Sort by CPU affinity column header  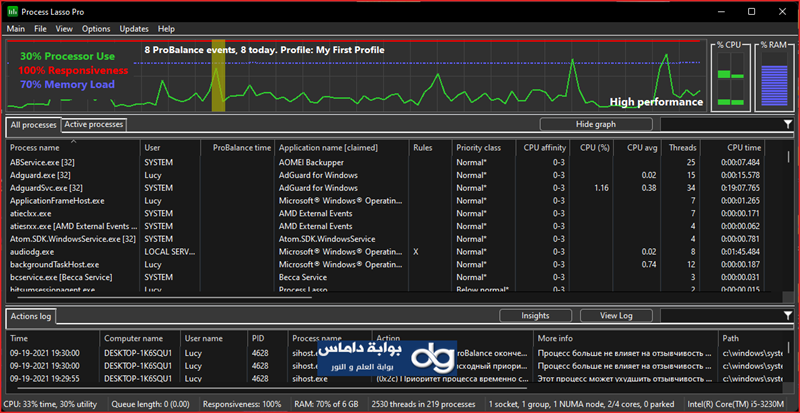545,148
